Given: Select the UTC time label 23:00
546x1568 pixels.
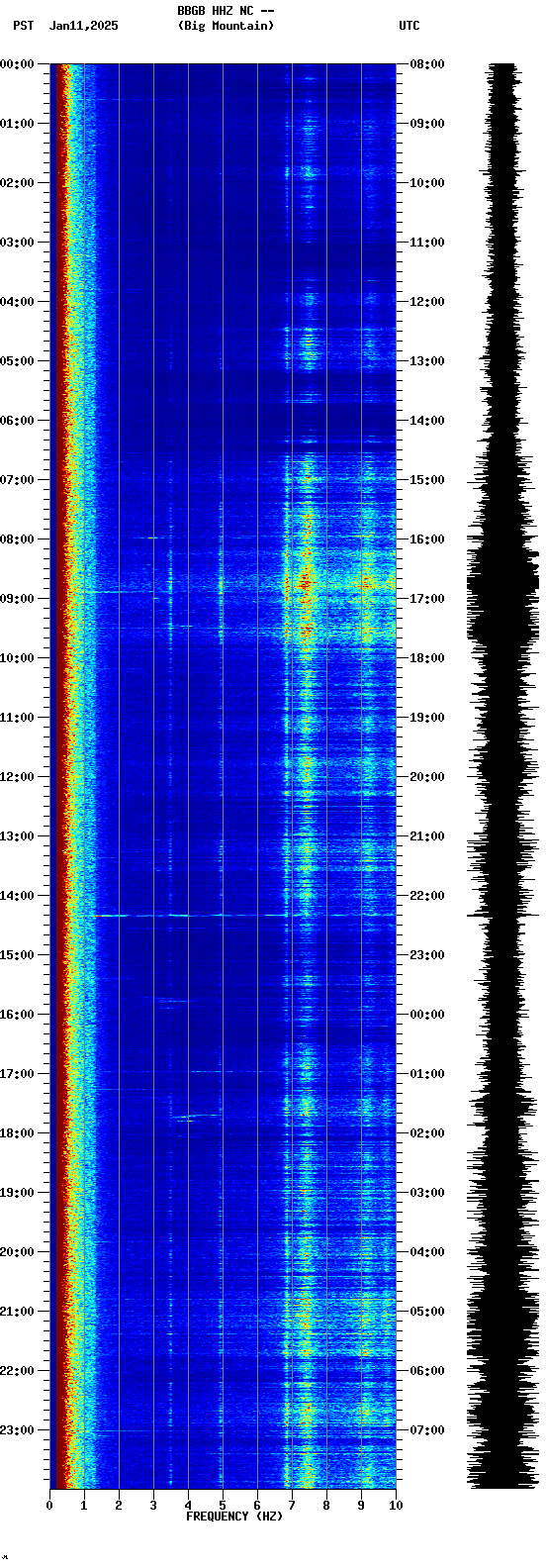Looking at the screenshot, I should [x=427, y=955].
